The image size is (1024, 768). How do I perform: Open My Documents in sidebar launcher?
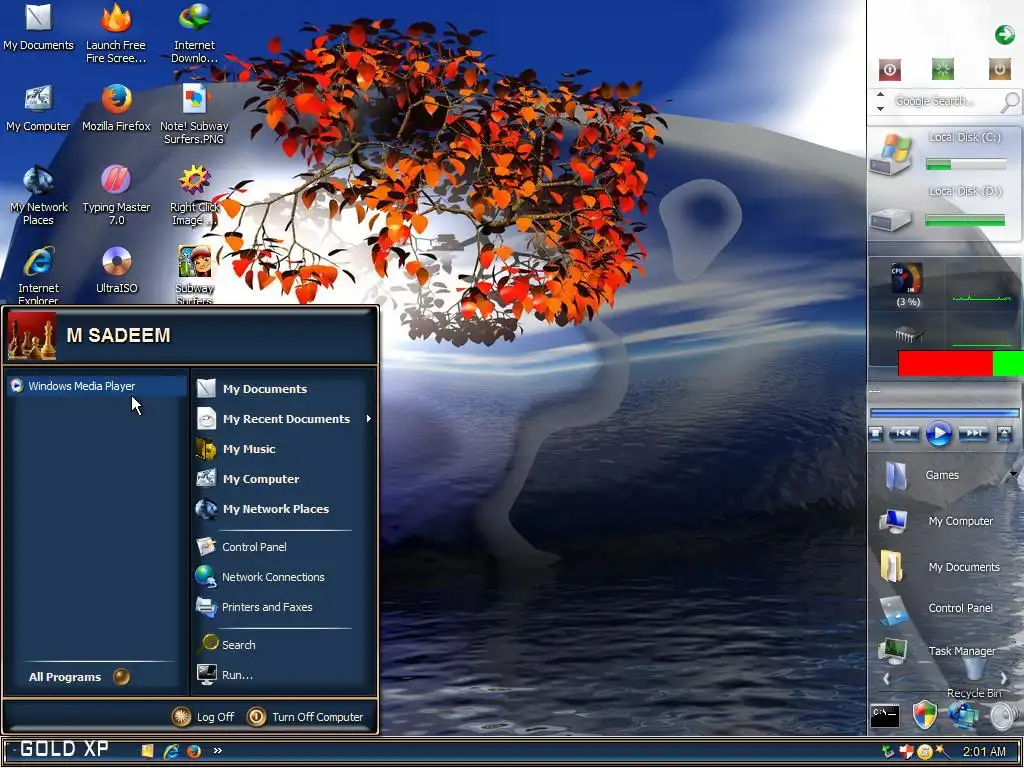[940, 567]
